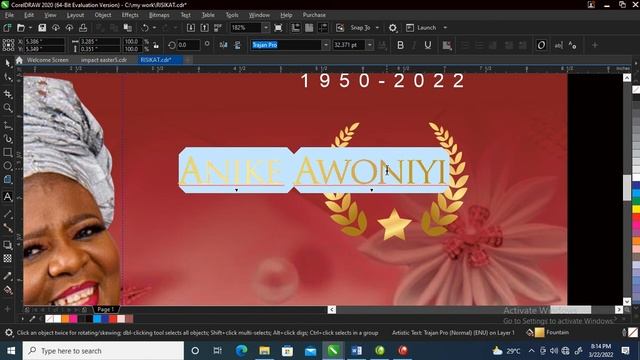Expand the document palette flyout arrow
This screenshot has width=640, height=360.
click(x=22, y=319)
